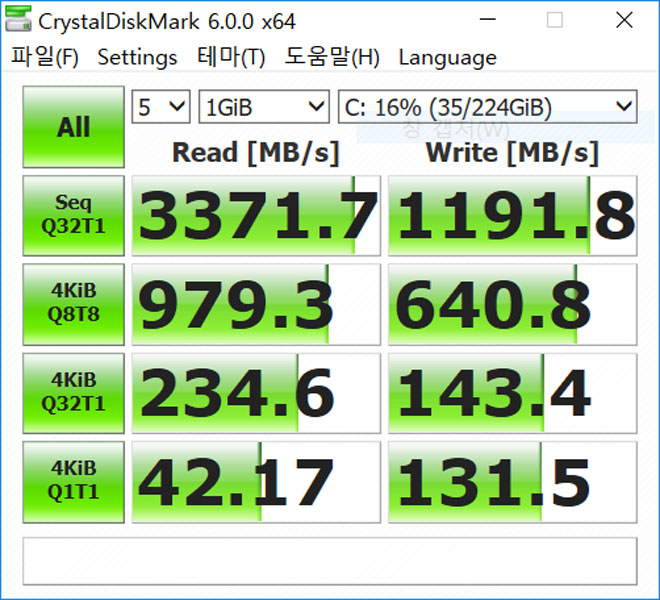Close the CrystalDiskMark window

pos(624,19)
